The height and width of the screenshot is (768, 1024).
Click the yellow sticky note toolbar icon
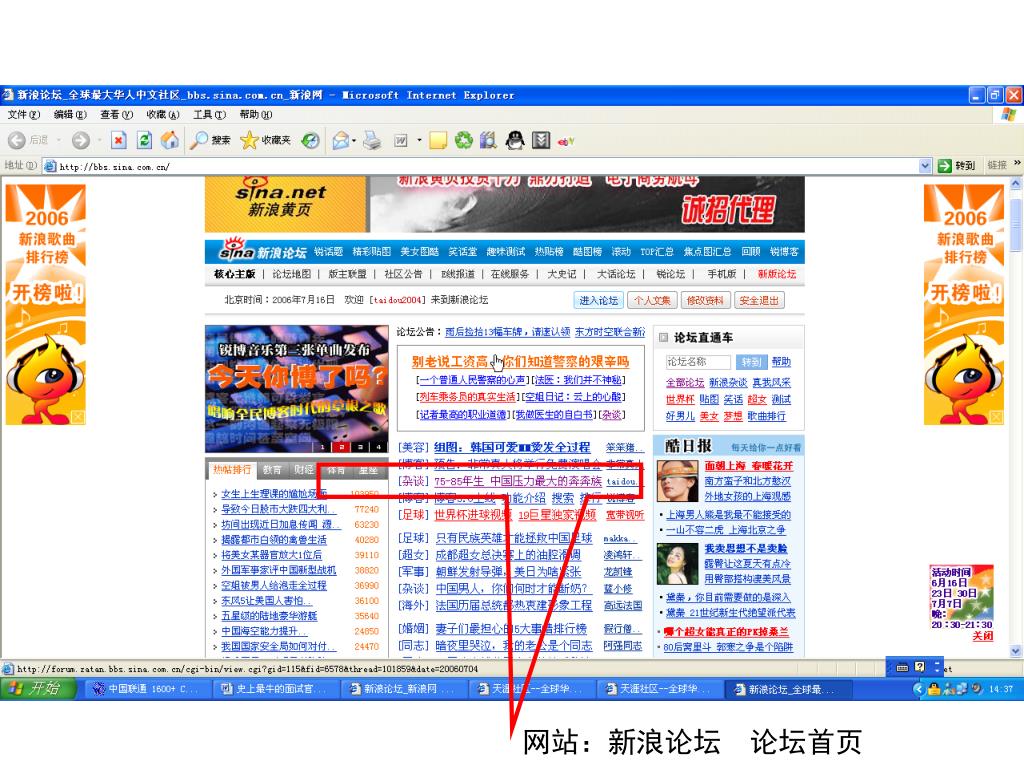(438, 140)
